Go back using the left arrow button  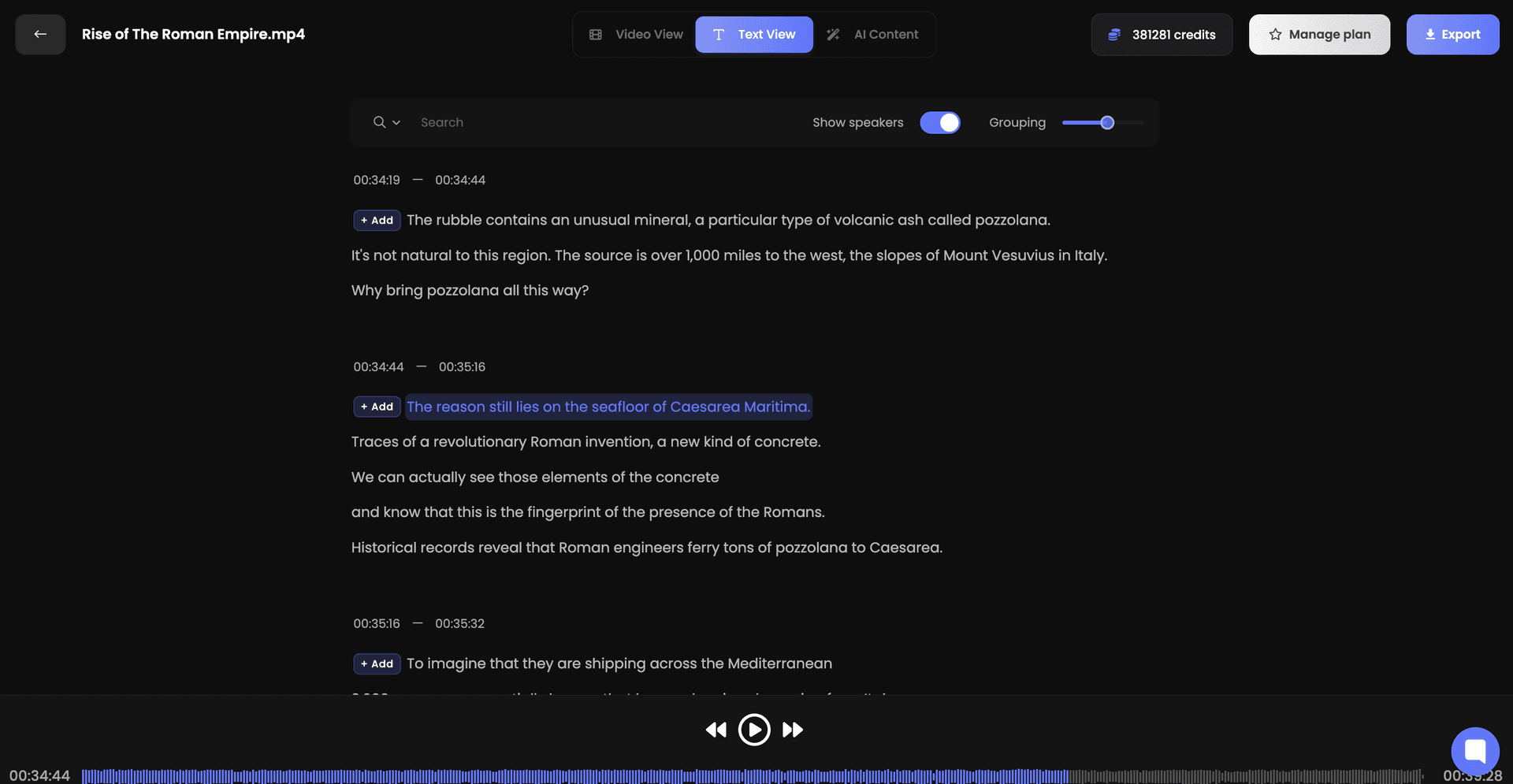(40, 35)
